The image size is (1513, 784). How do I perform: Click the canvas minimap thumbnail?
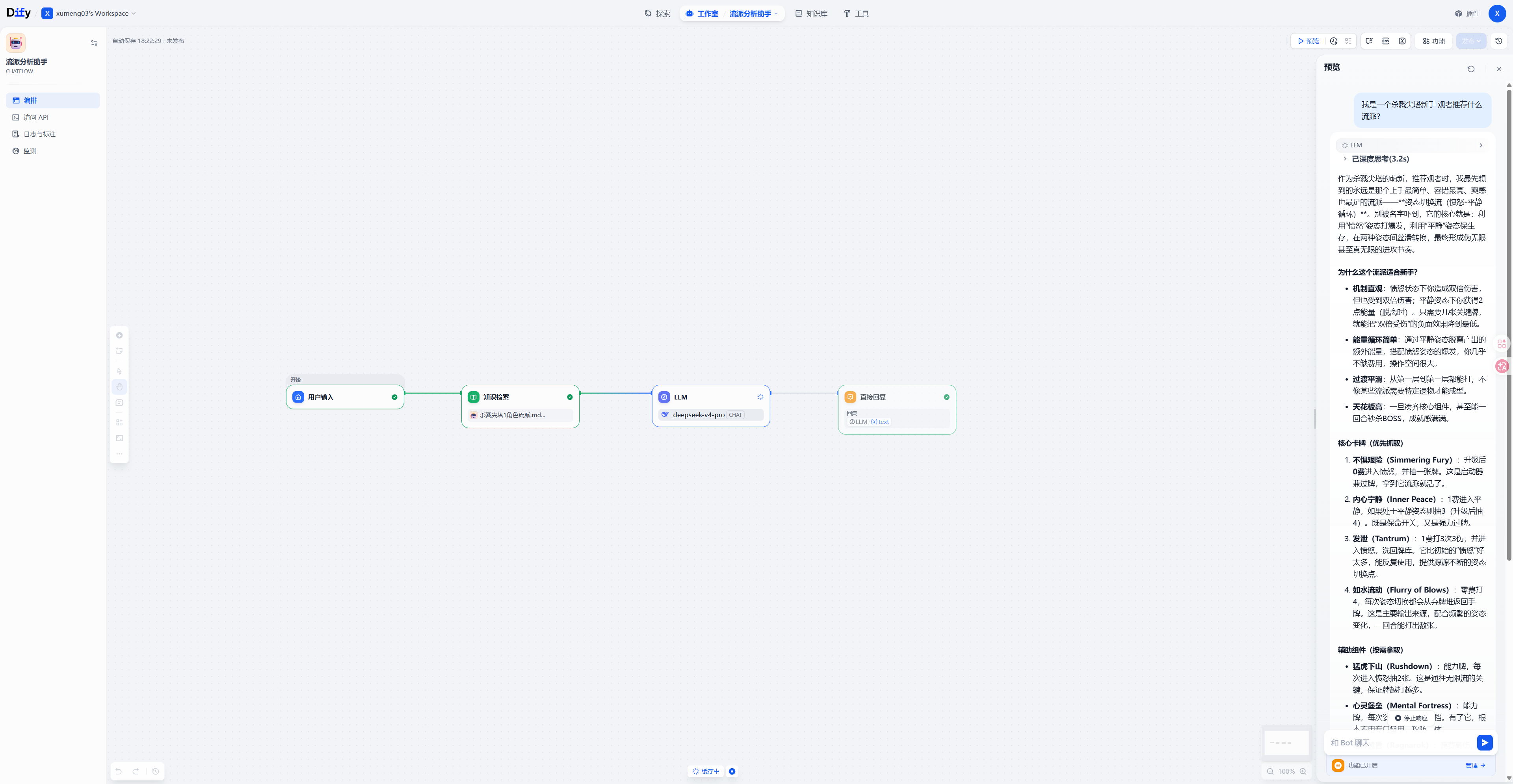1286,743
